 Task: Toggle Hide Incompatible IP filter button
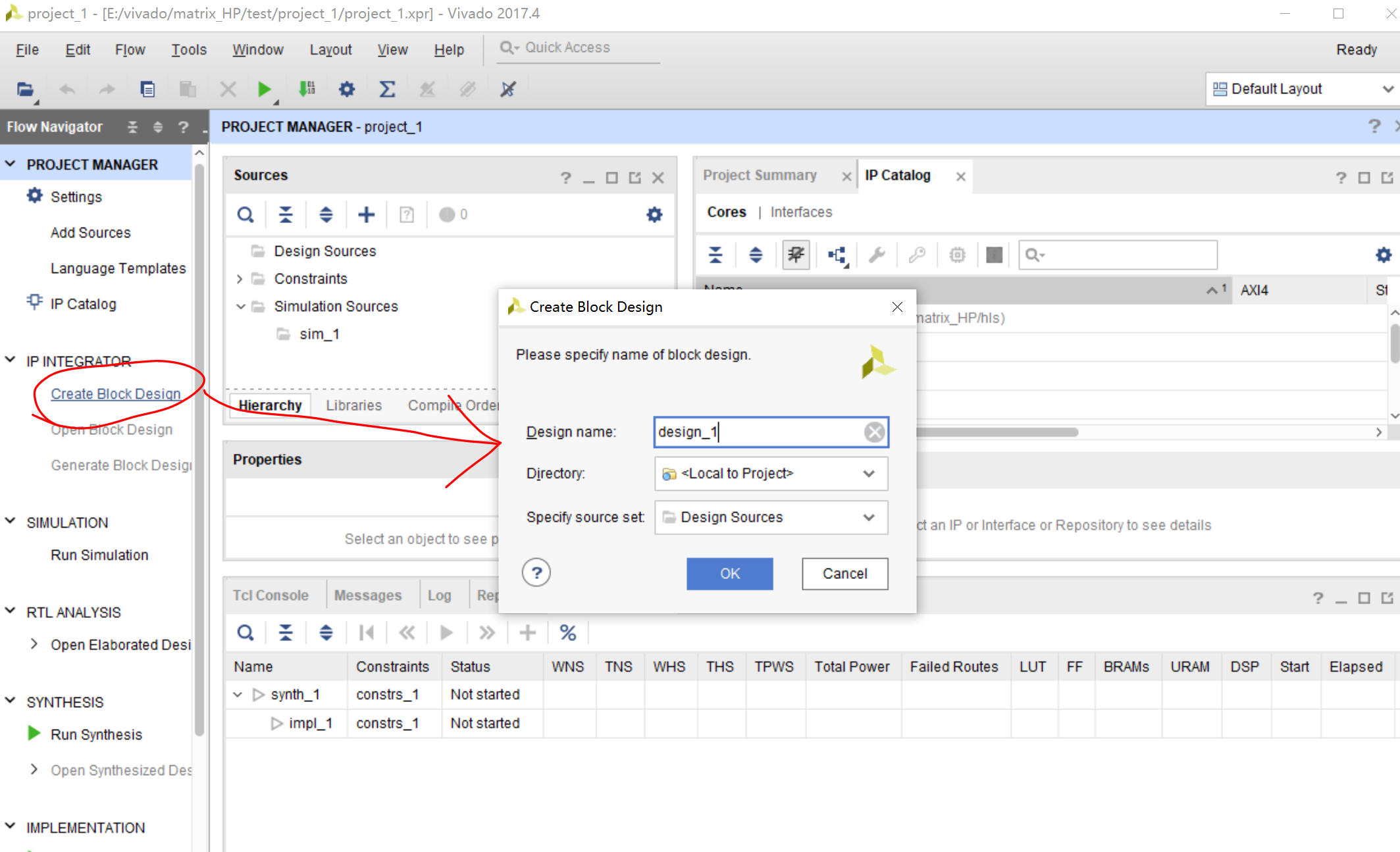796,255
